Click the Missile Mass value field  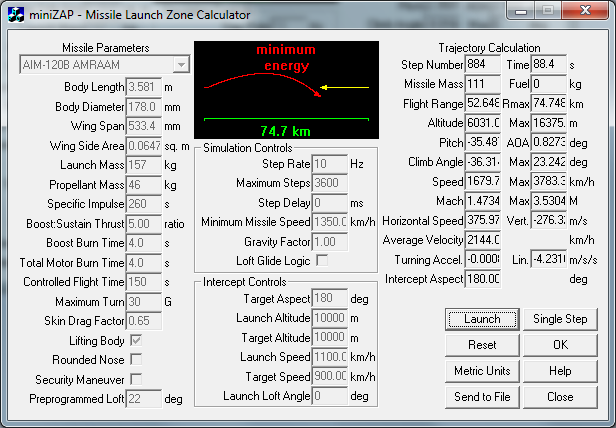coord(483,84)
